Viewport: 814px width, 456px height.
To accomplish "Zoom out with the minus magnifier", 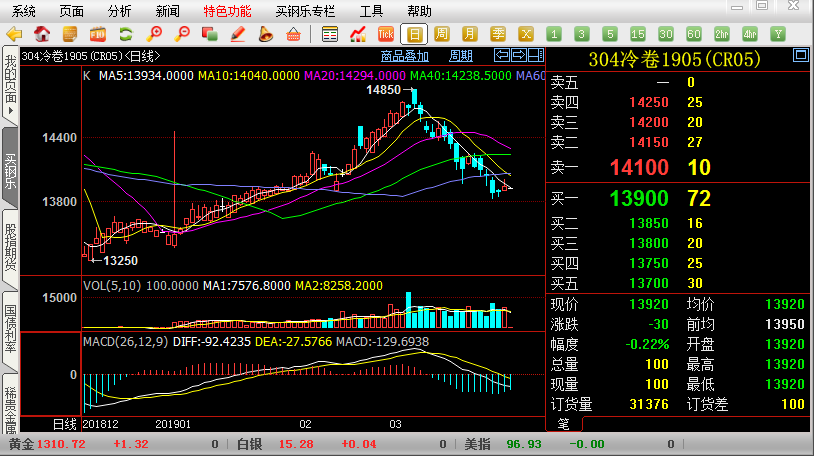I will [x=182, y=34].
